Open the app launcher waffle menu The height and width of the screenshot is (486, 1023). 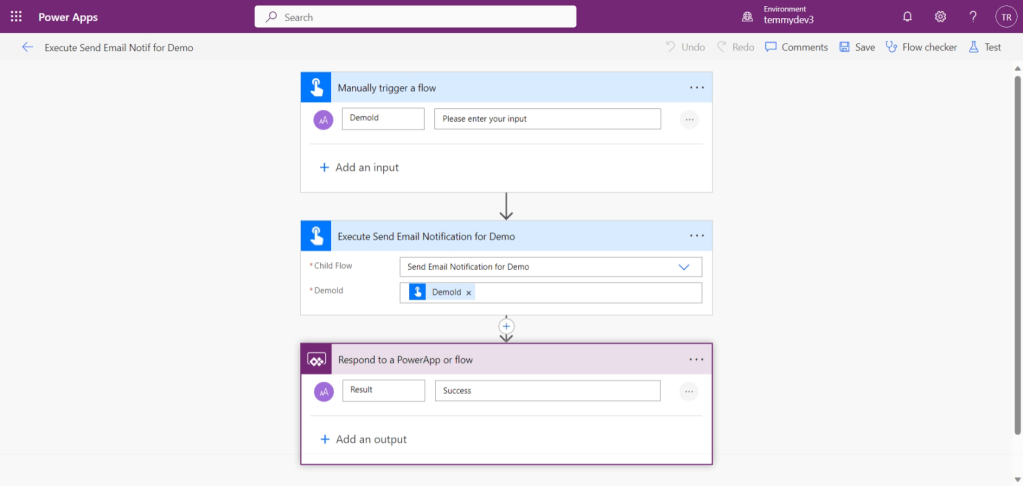(x=16, y=17)
